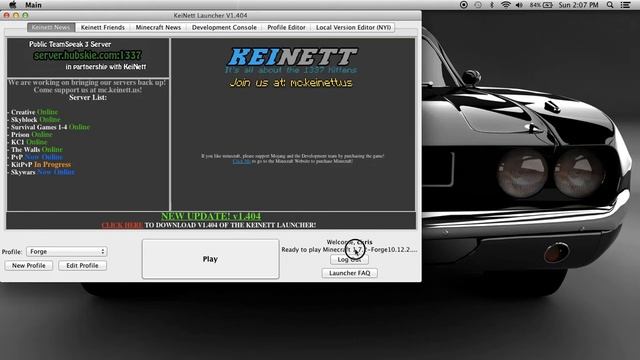Click the Ready to play Minecraft status text

point(349,249)
